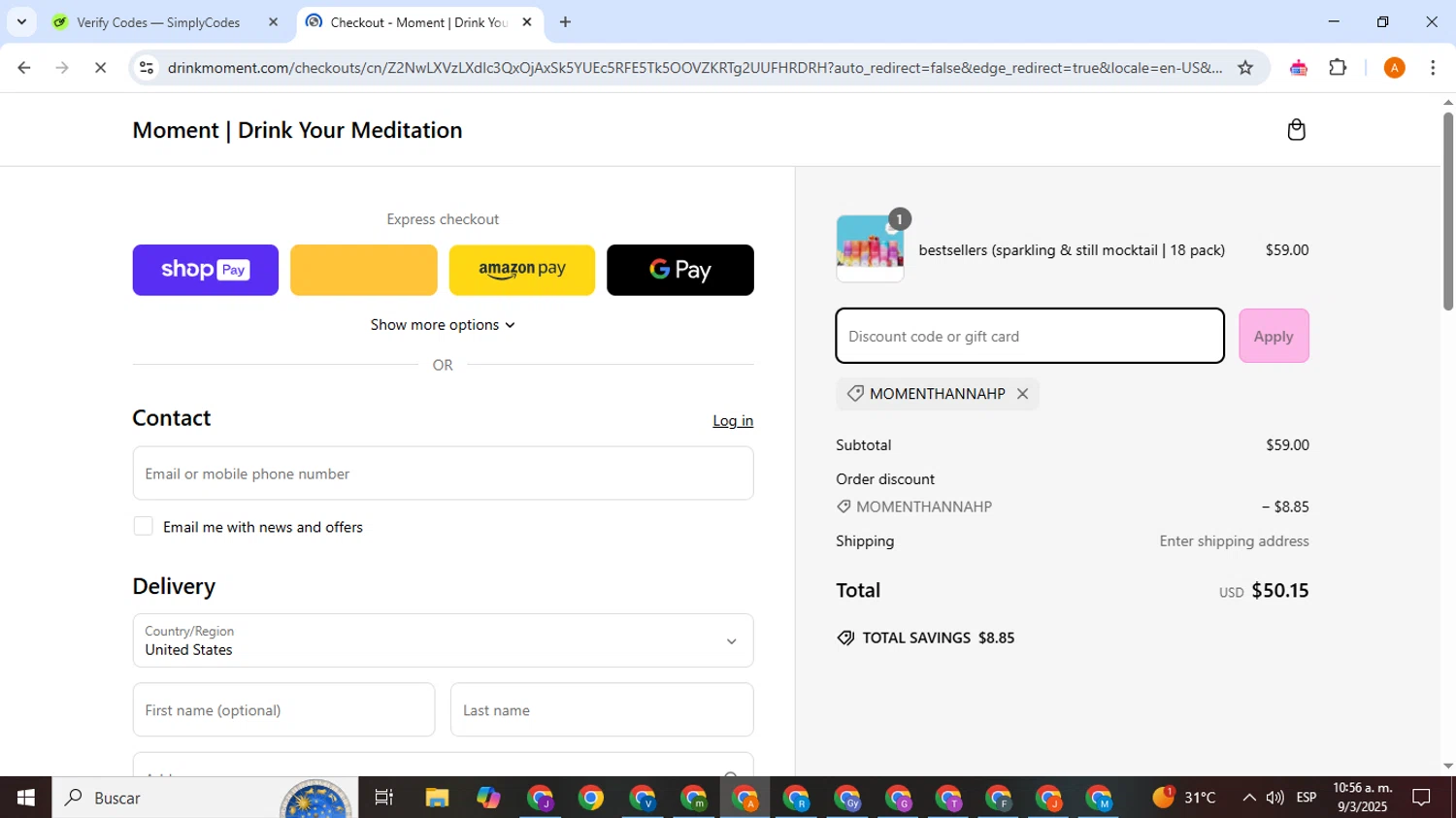Apply the discount code

[x=1274, y=336]
